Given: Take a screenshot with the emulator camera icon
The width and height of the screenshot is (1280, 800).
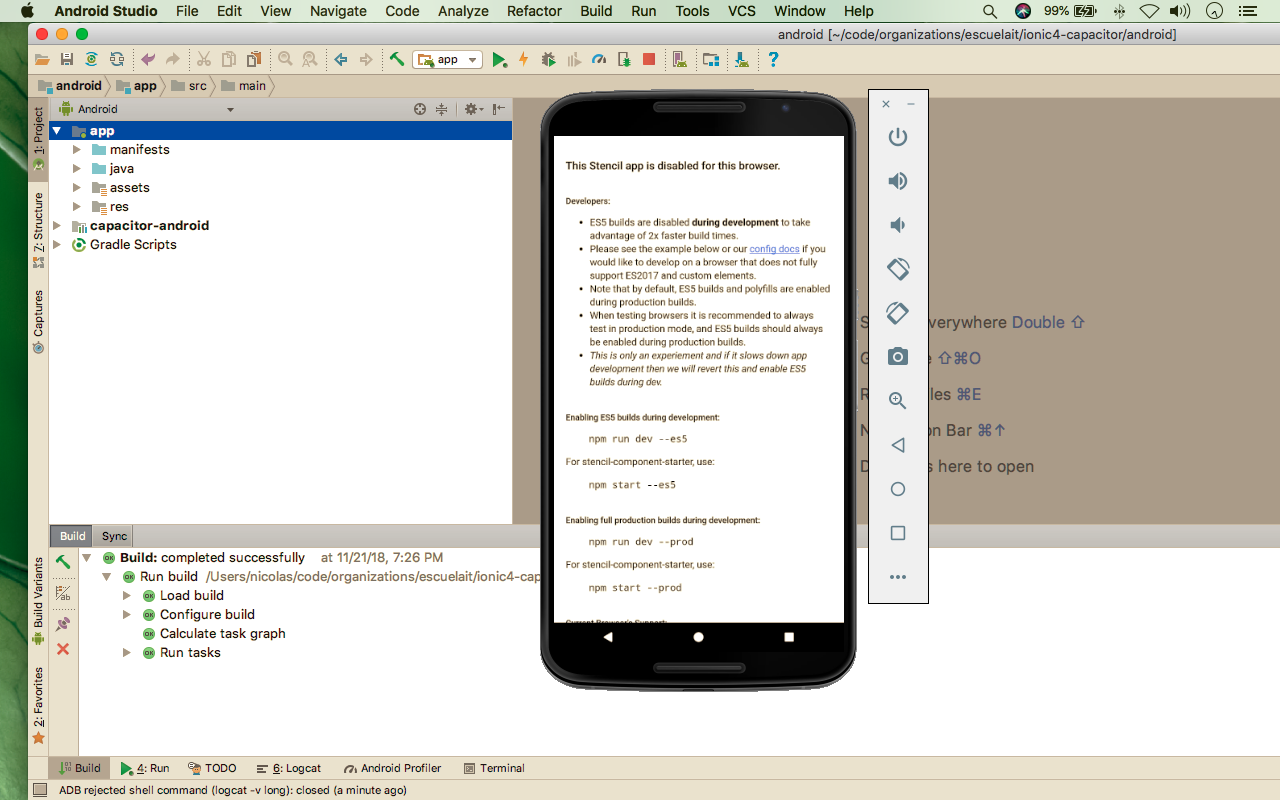Looking at the screenshot, I should pyautogui.click(x=897, y=356).
